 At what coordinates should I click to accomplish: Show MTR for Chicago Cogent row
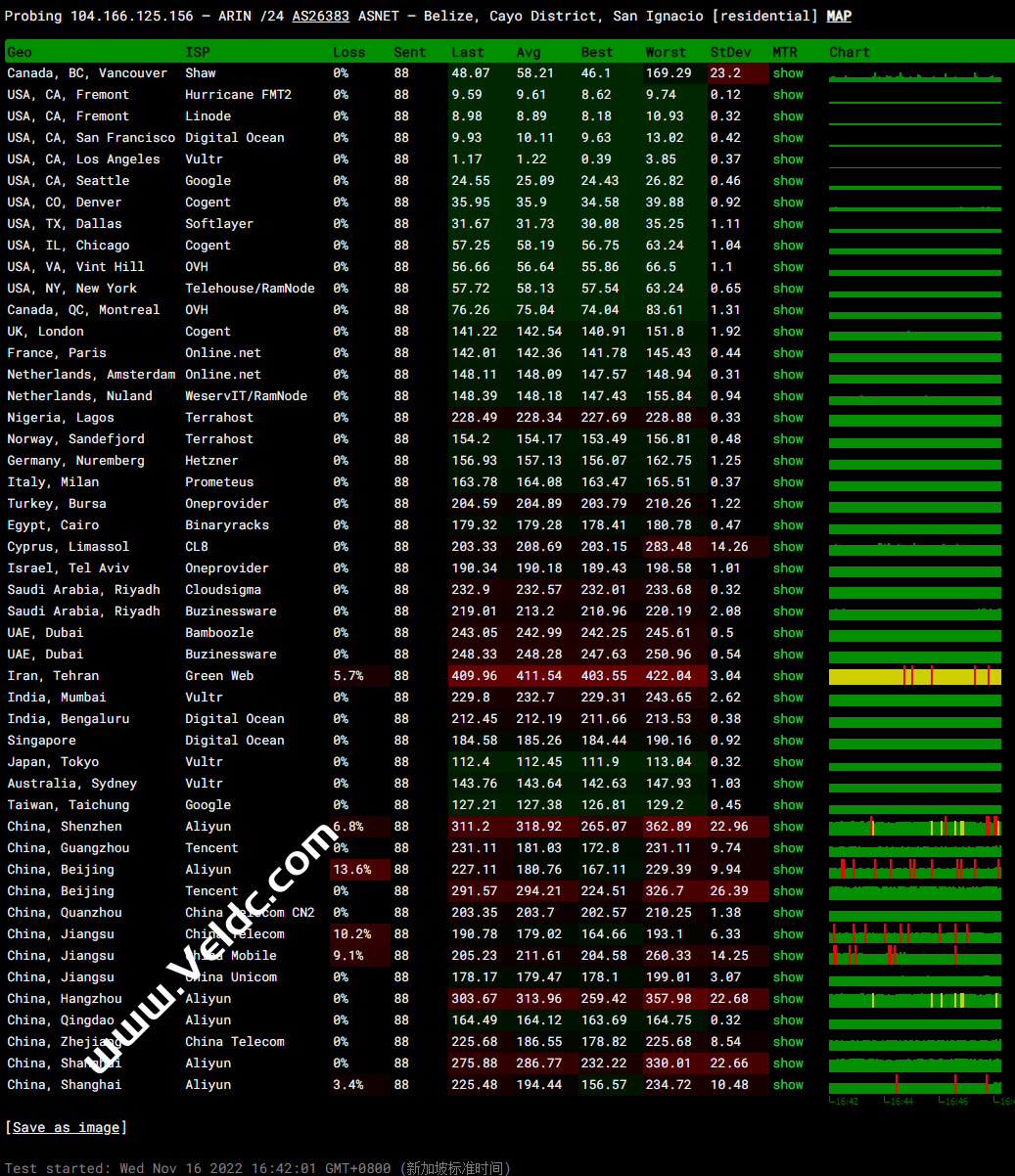pos(788,246)
